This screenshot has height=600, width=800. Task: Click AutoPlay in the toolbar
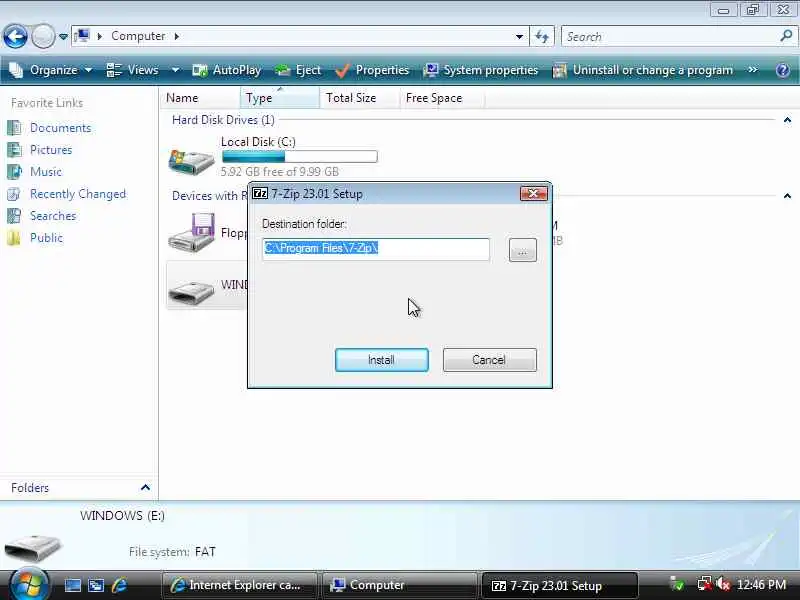pos(227,70)
